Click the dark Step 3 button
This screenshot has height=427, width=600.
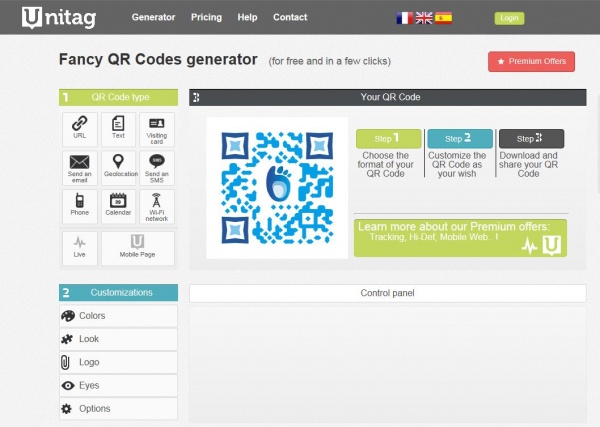[x=532, y=139]
